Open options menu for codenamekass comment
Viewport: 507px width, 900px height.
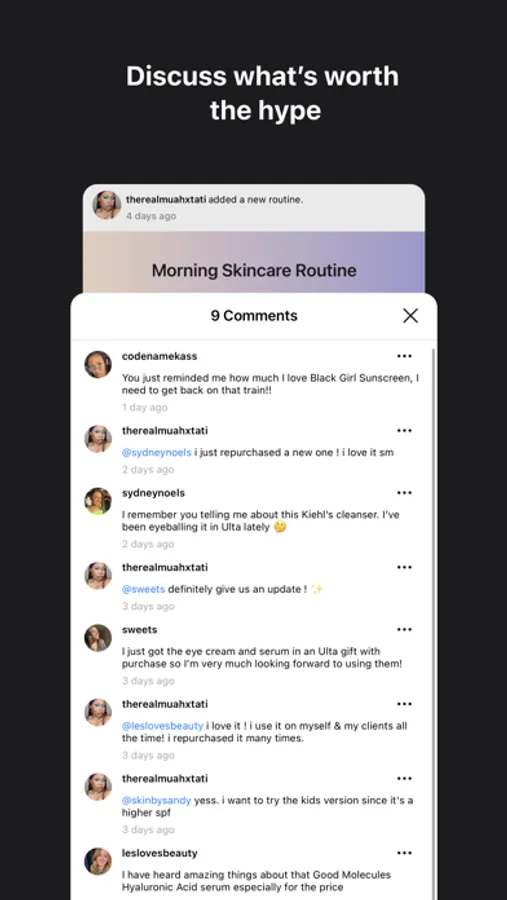click(x=404, y=356)
